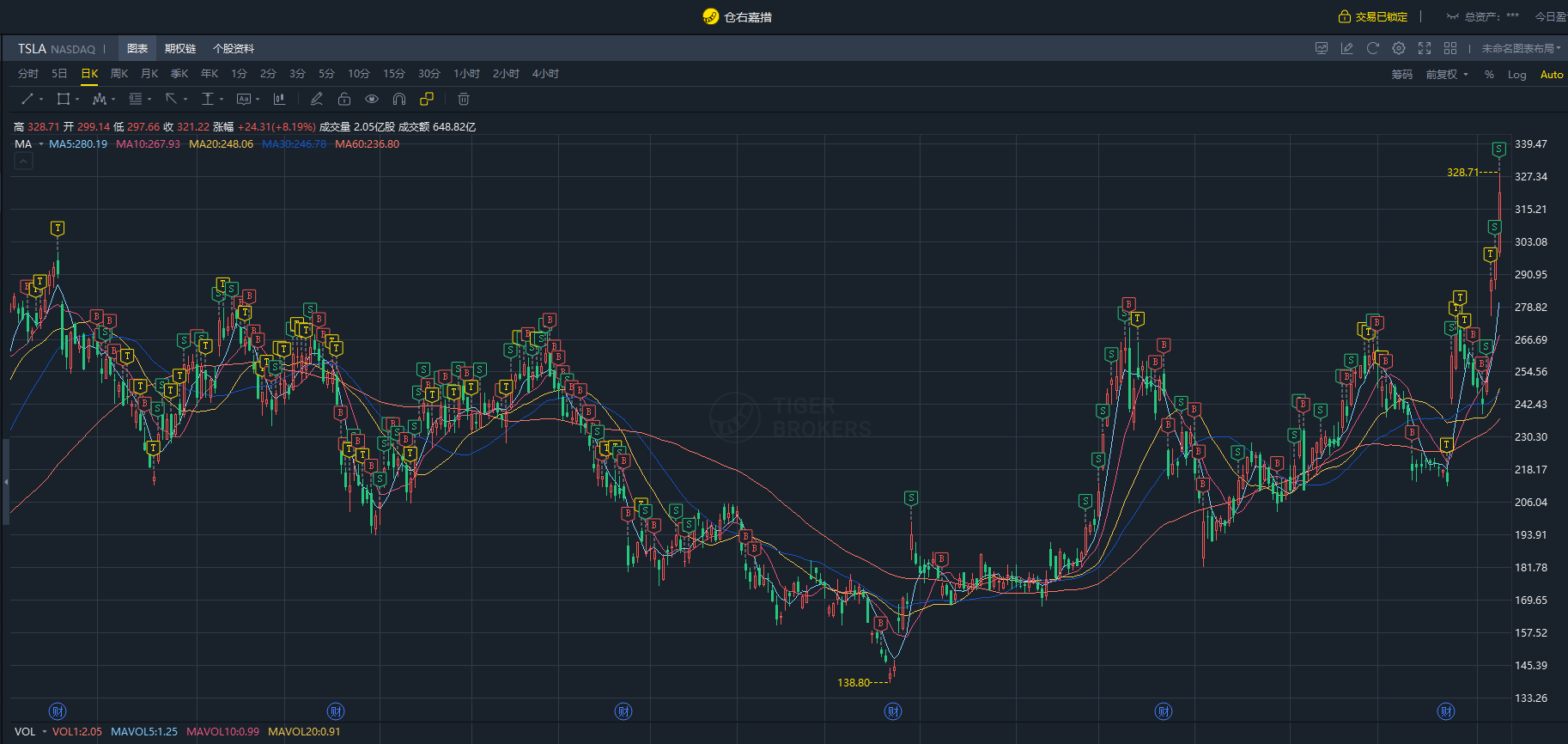Click the MA20:248.06 legend label

tap(222, 144)
